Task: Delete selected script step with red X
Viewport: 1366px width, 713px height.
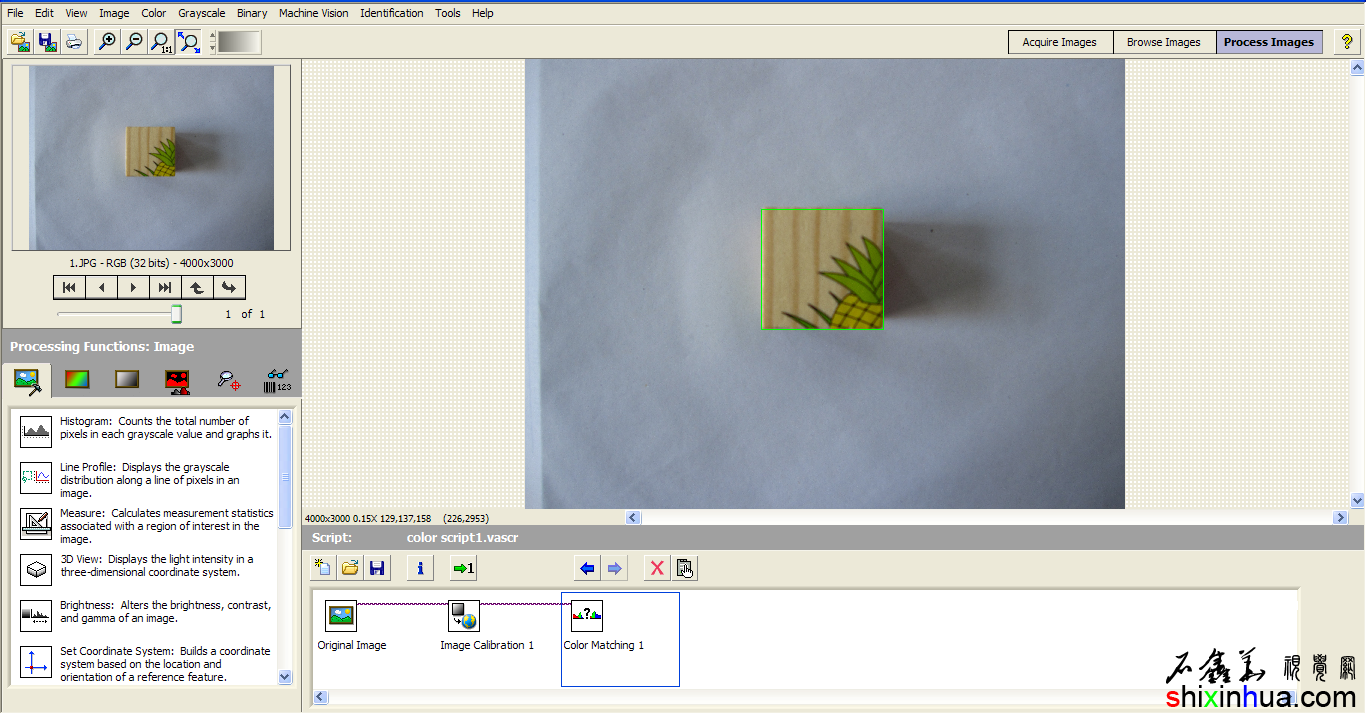Action: click(x=657, y=568)
